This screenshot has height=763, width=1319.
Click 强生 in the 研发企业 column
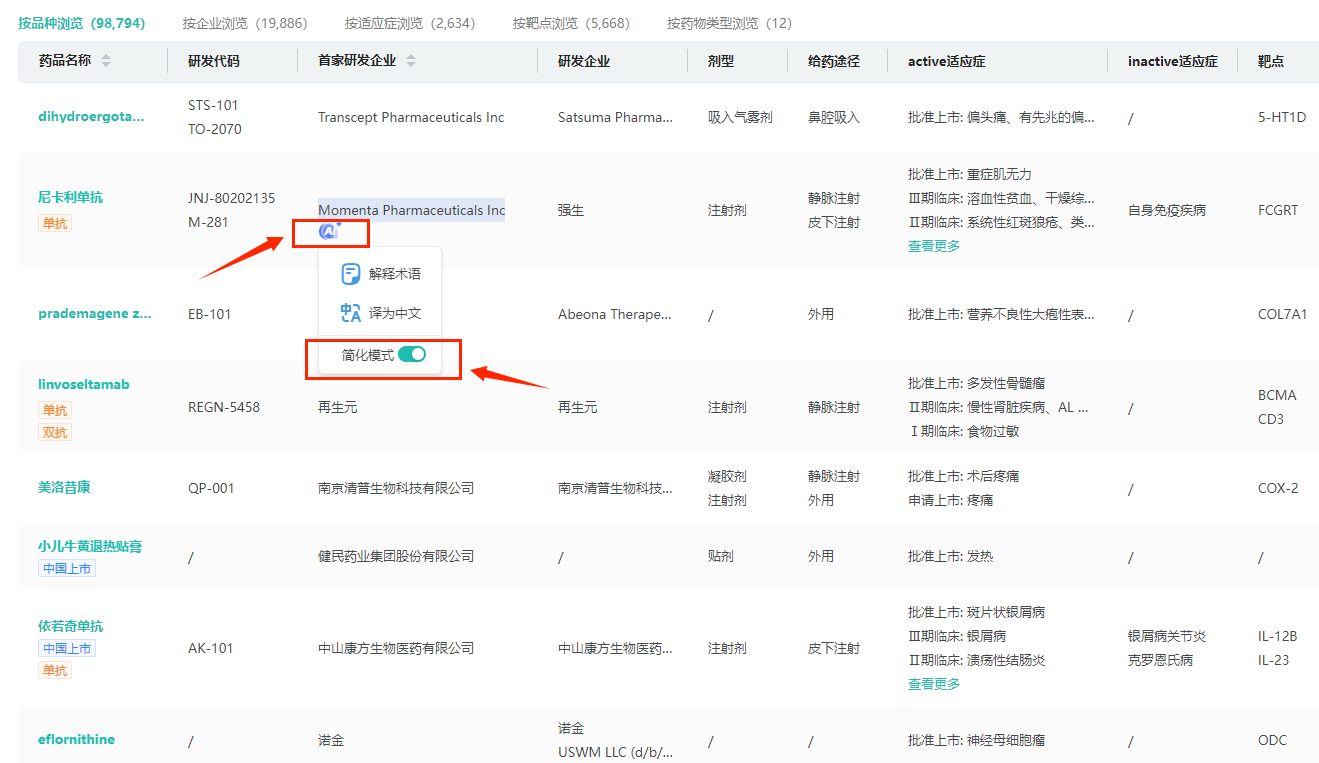pyautogui.click(x=571, y=210)
